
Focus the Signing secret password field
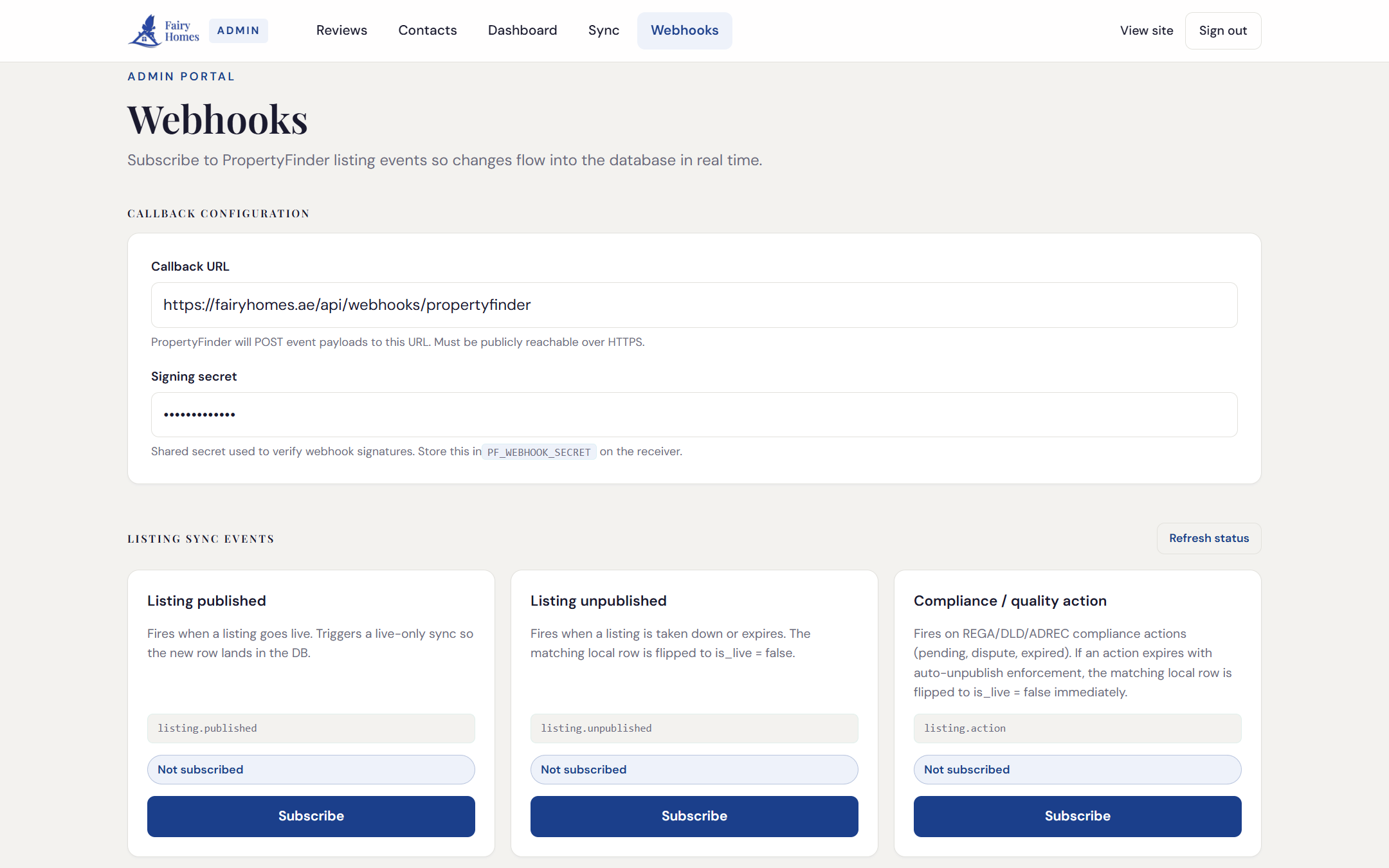click(x=694, y=415)
